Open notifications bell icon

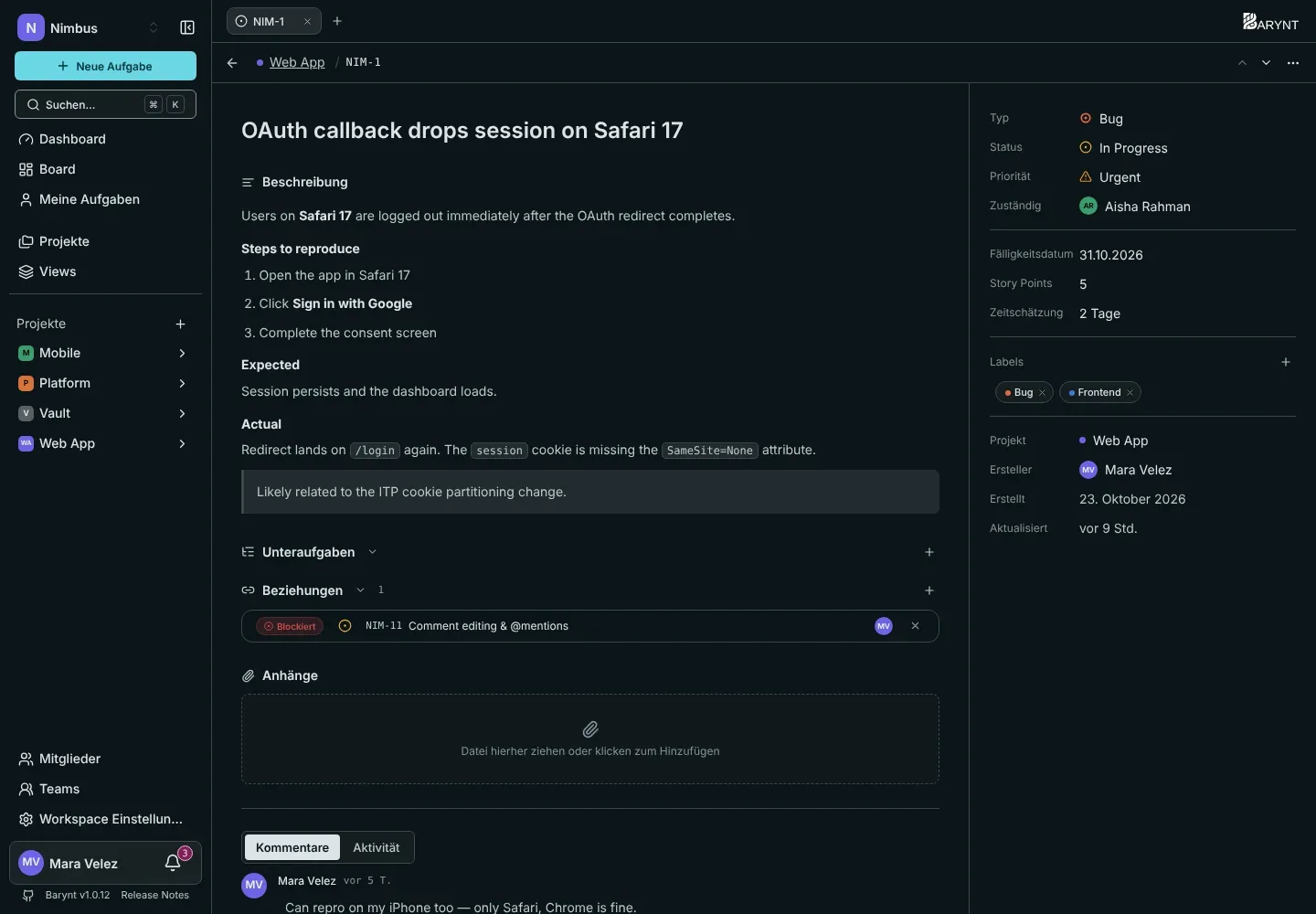pyautogui.click(x=173, y=863)
